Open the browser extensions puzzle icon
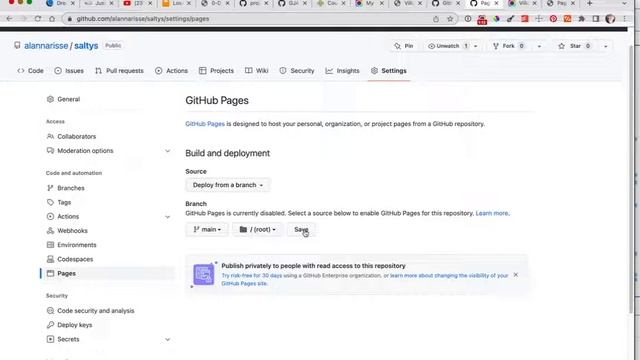 pyautogui.click(x=582, y=19)
